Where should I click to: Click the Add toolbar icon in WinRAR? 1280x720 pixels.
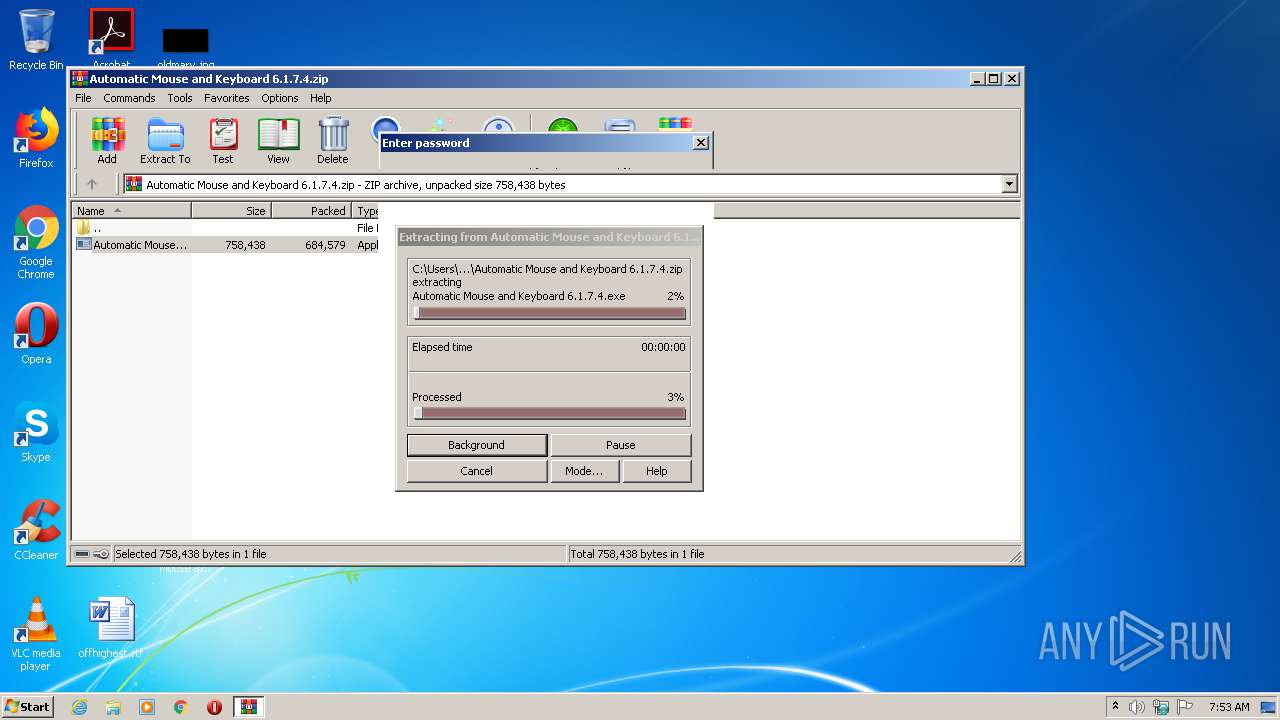tap(107, 140)
